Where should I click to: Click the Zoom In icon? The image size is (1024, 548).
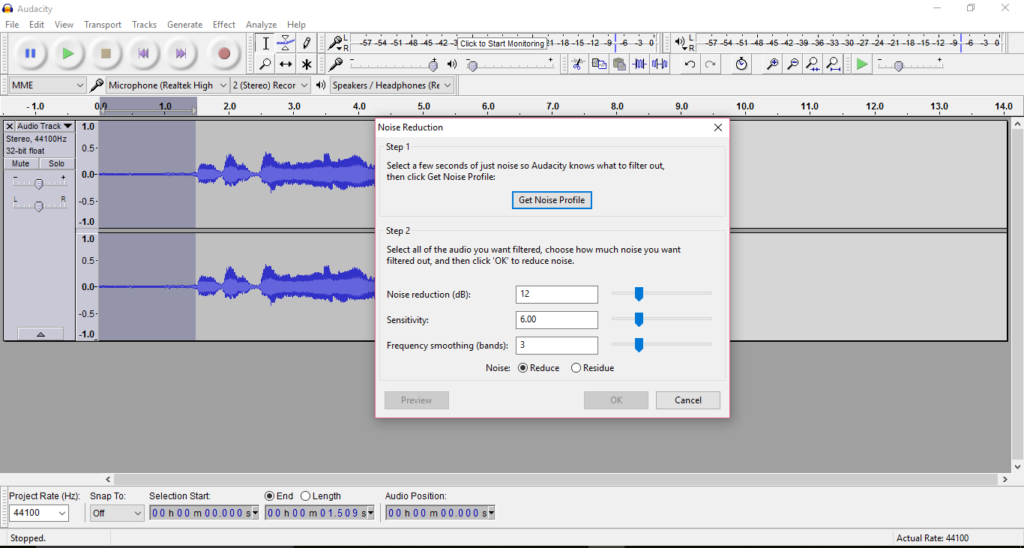click(772, 64)
